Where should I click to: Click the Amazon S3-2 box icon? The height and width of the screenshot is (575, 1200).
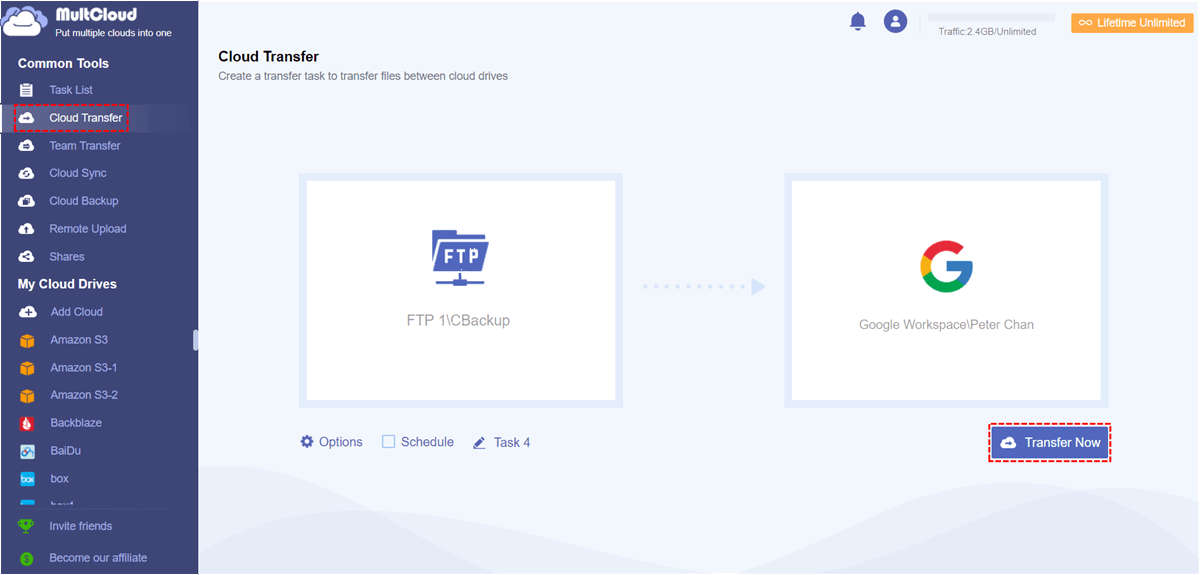coord(27,395)
